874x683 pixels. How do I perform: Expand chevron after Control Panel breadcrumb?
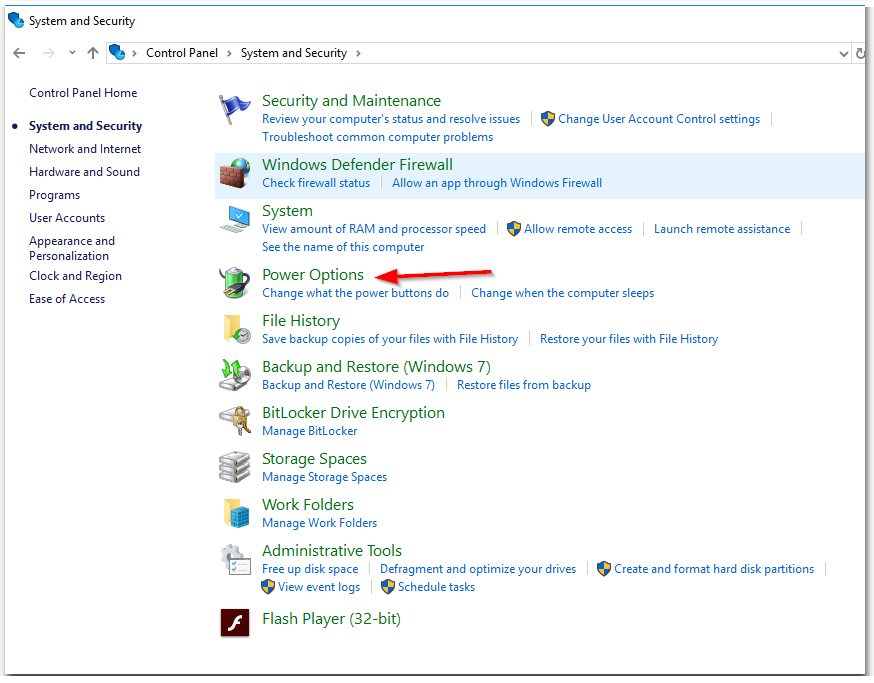click(229, 54)
